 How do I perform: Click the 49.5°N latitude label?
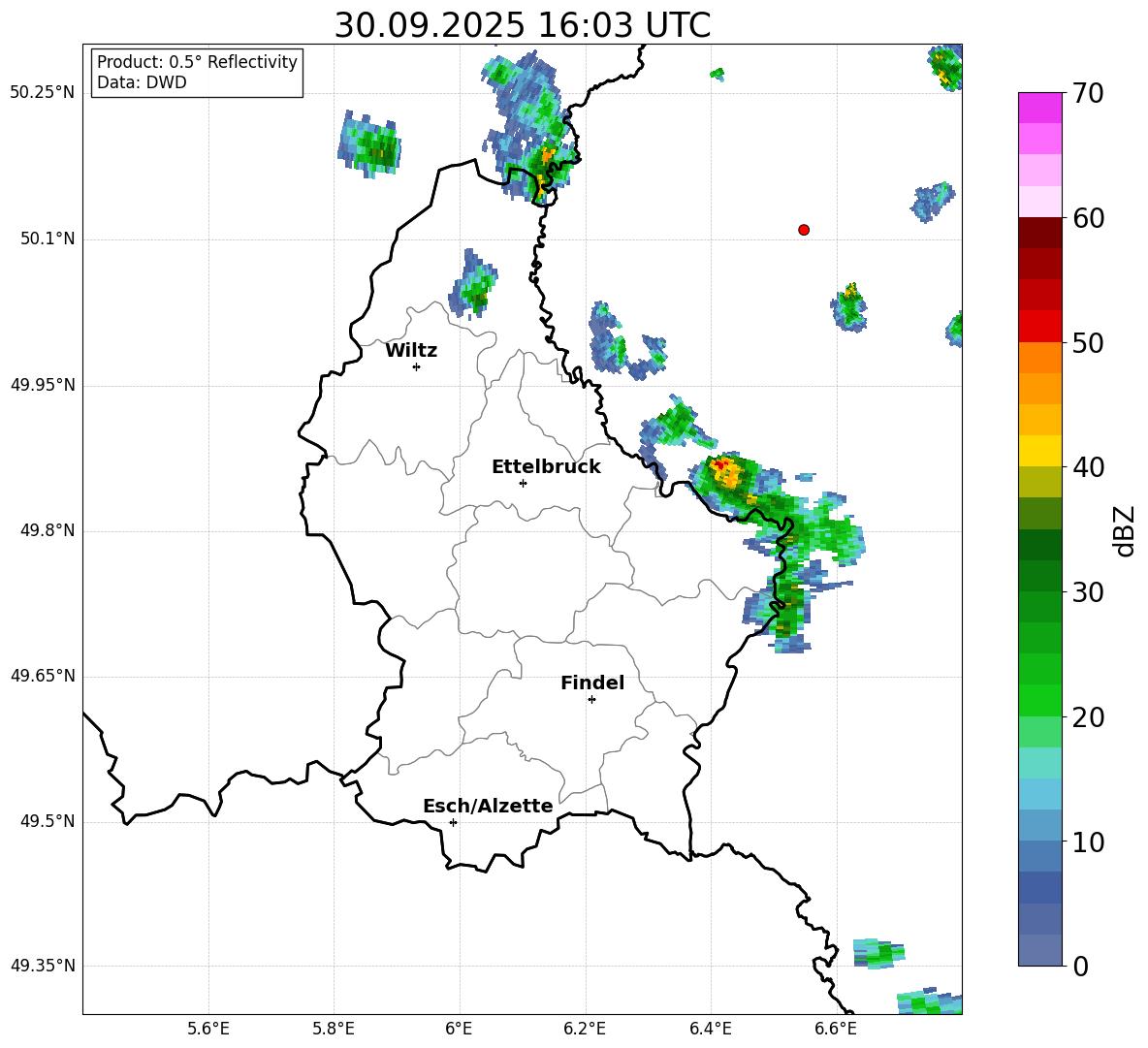click(x=48, y=821)
